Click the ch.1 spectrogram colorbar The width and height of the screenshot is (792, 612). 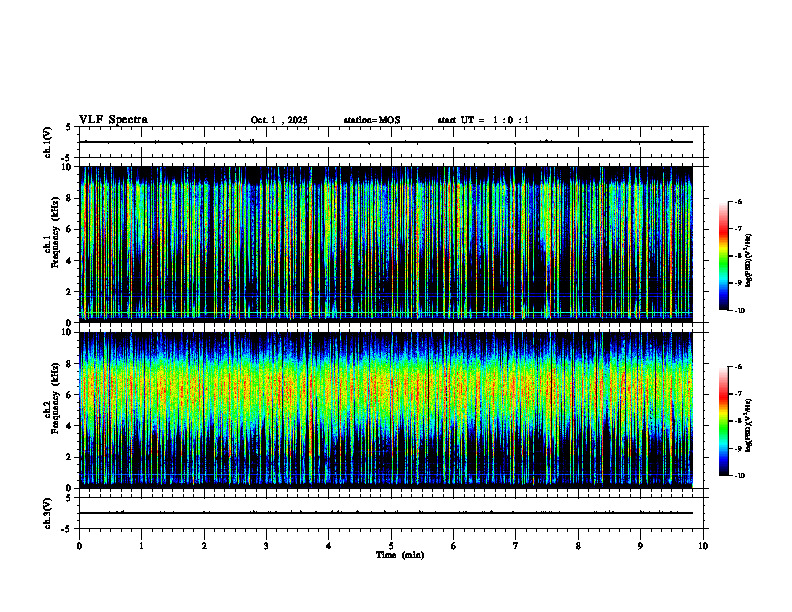tap(723, 256)
